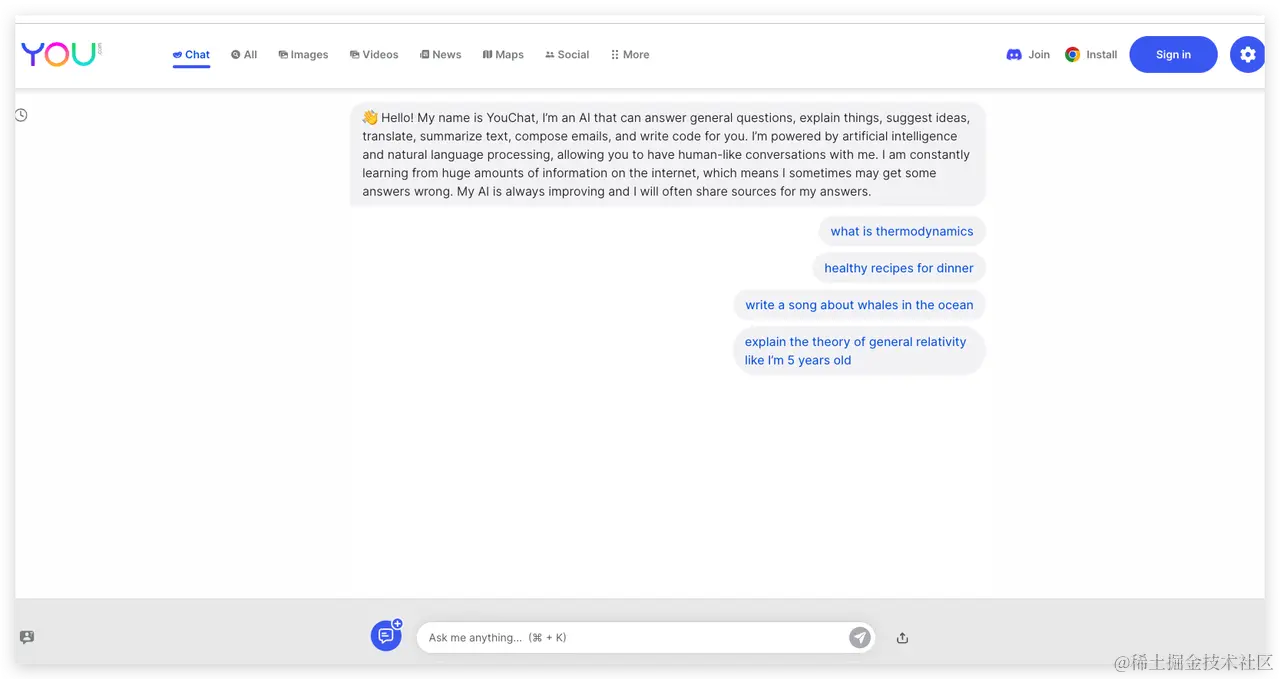Click the Install Chrome extension link
This screenshot has width=1280, height=679.
1091,55
